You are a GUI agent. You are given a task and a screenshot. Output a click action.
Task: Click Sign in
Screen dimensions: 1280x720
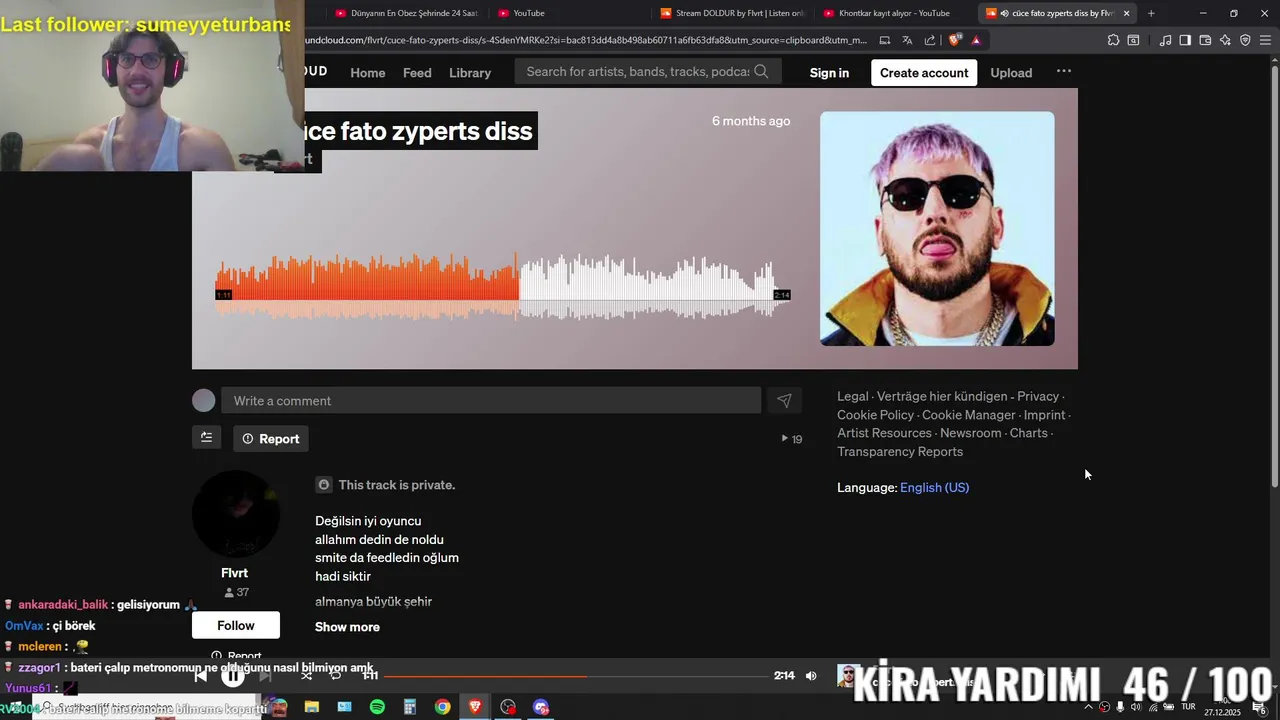[829, 72]
